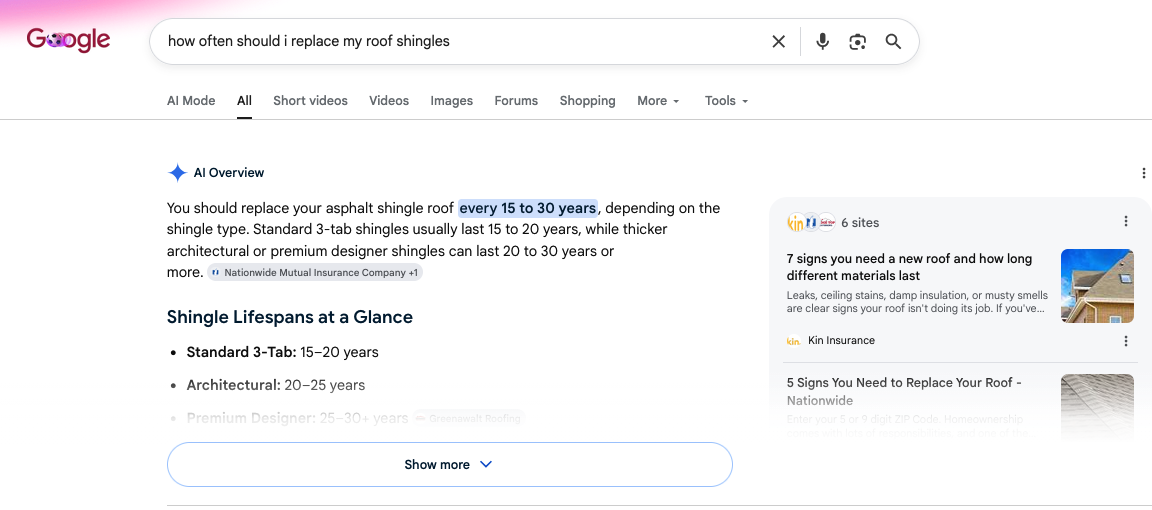Open the 6 sites panel options menu
Screen dimensions: 1152x510
[1126, 221]
